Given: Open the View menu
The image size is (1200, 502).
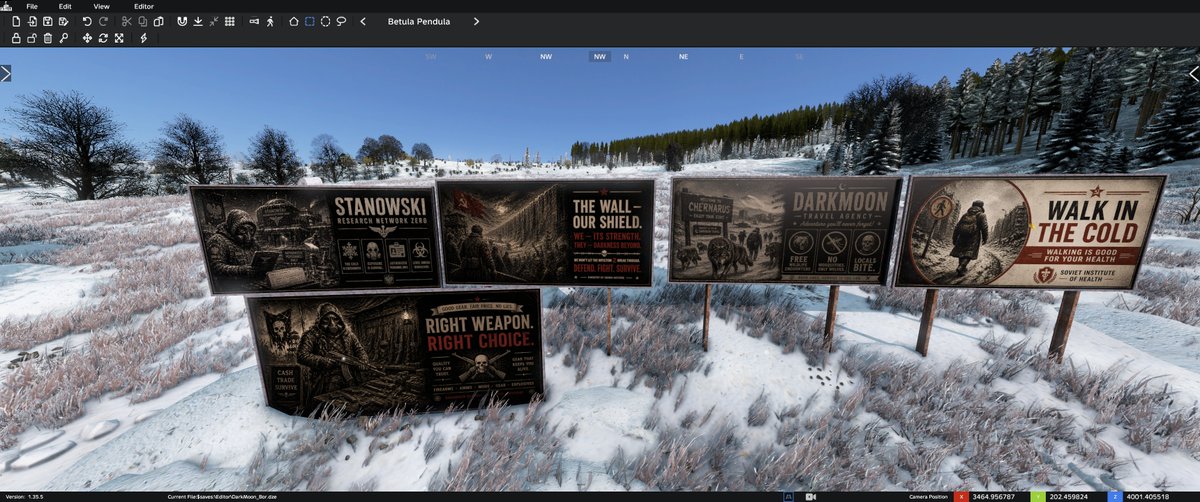Looking at the screenshot, I should (101, 6).
